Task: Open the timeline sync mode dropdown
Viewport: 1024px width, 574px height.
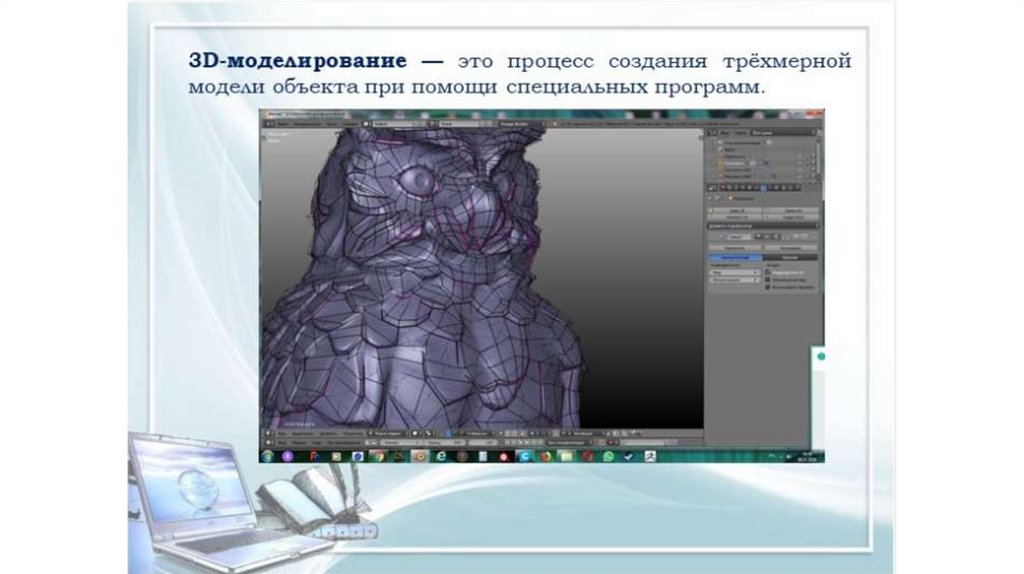Action: click(x=569, y=442)
